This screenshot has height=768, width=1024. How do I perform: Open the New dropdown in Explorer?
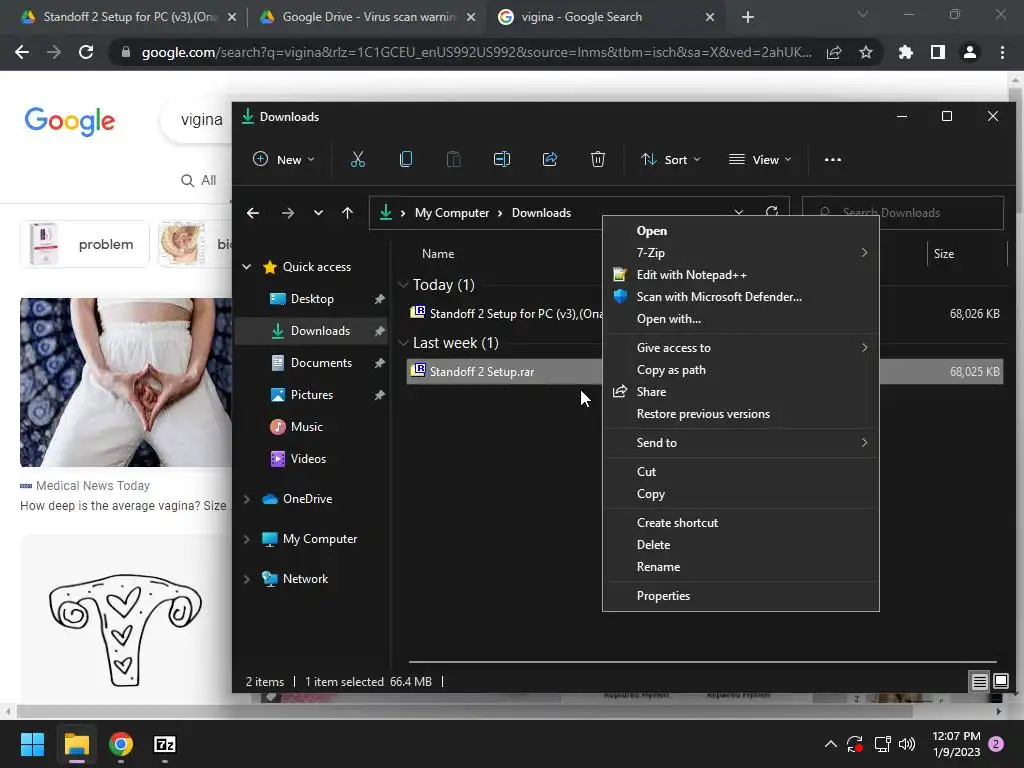[284, 159]
